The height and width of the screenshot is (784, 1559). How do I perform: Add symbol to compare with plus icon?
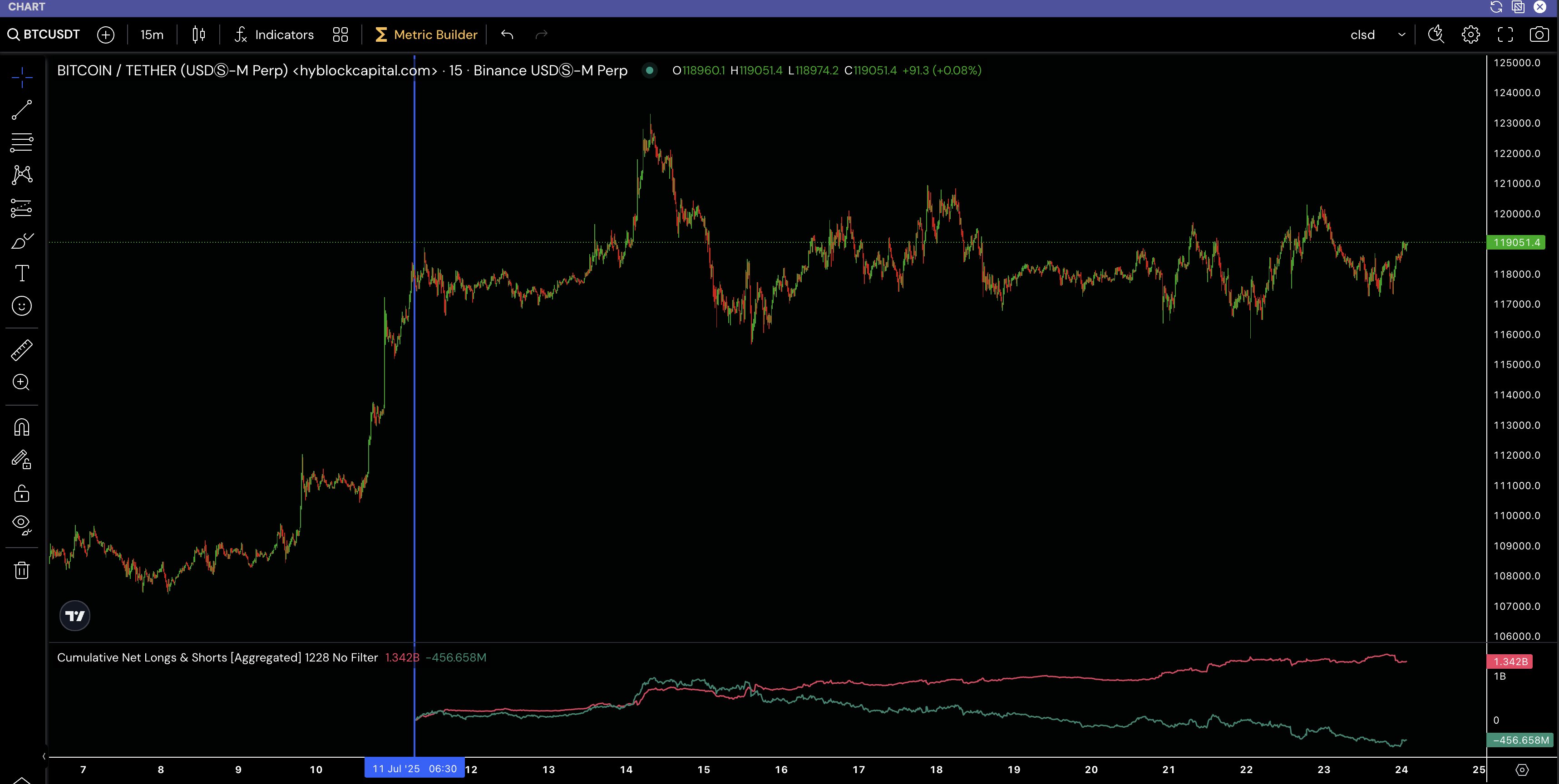click(x=106, y=34)
